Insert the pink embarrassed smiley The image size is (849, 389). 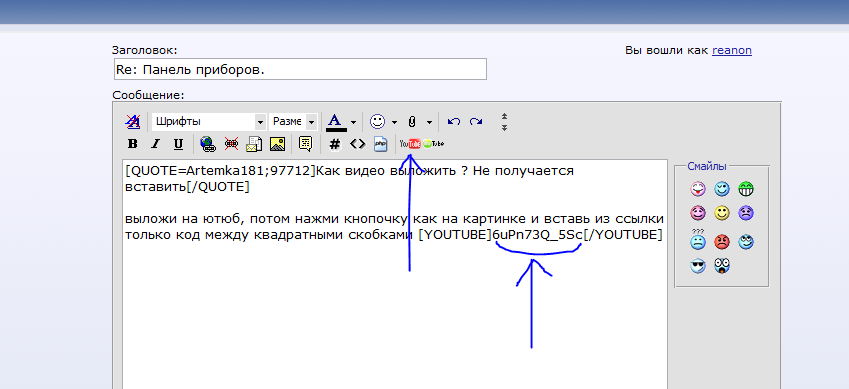698,213
